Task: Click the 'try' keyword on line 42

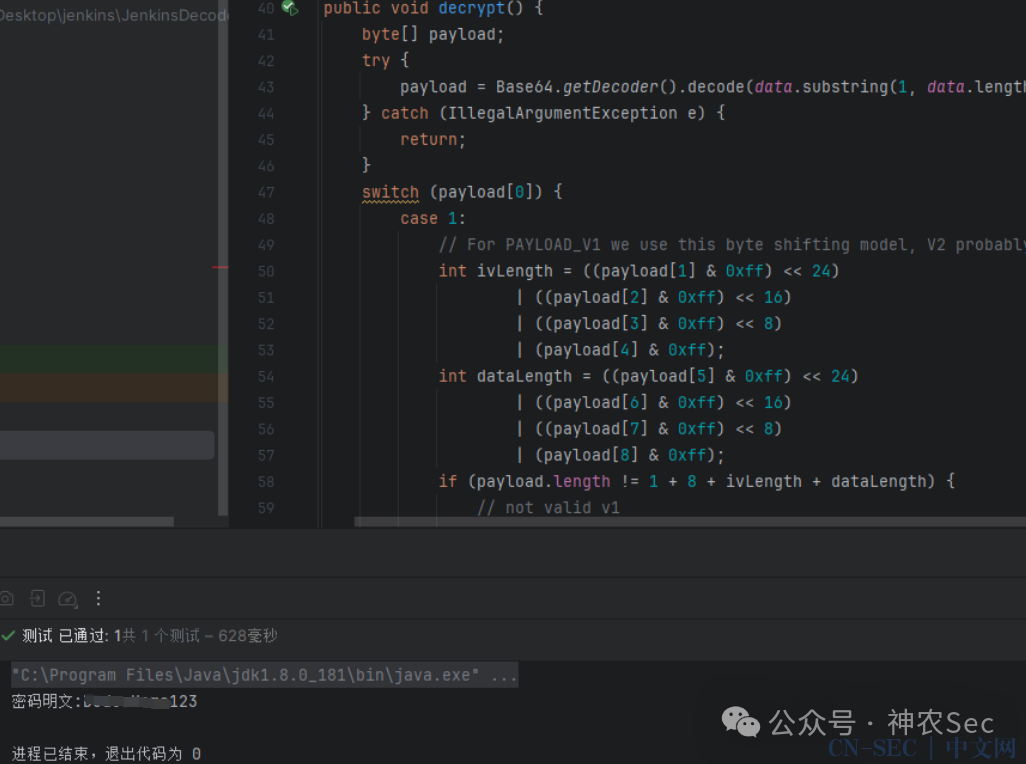Action: click(x=376, y=61)
